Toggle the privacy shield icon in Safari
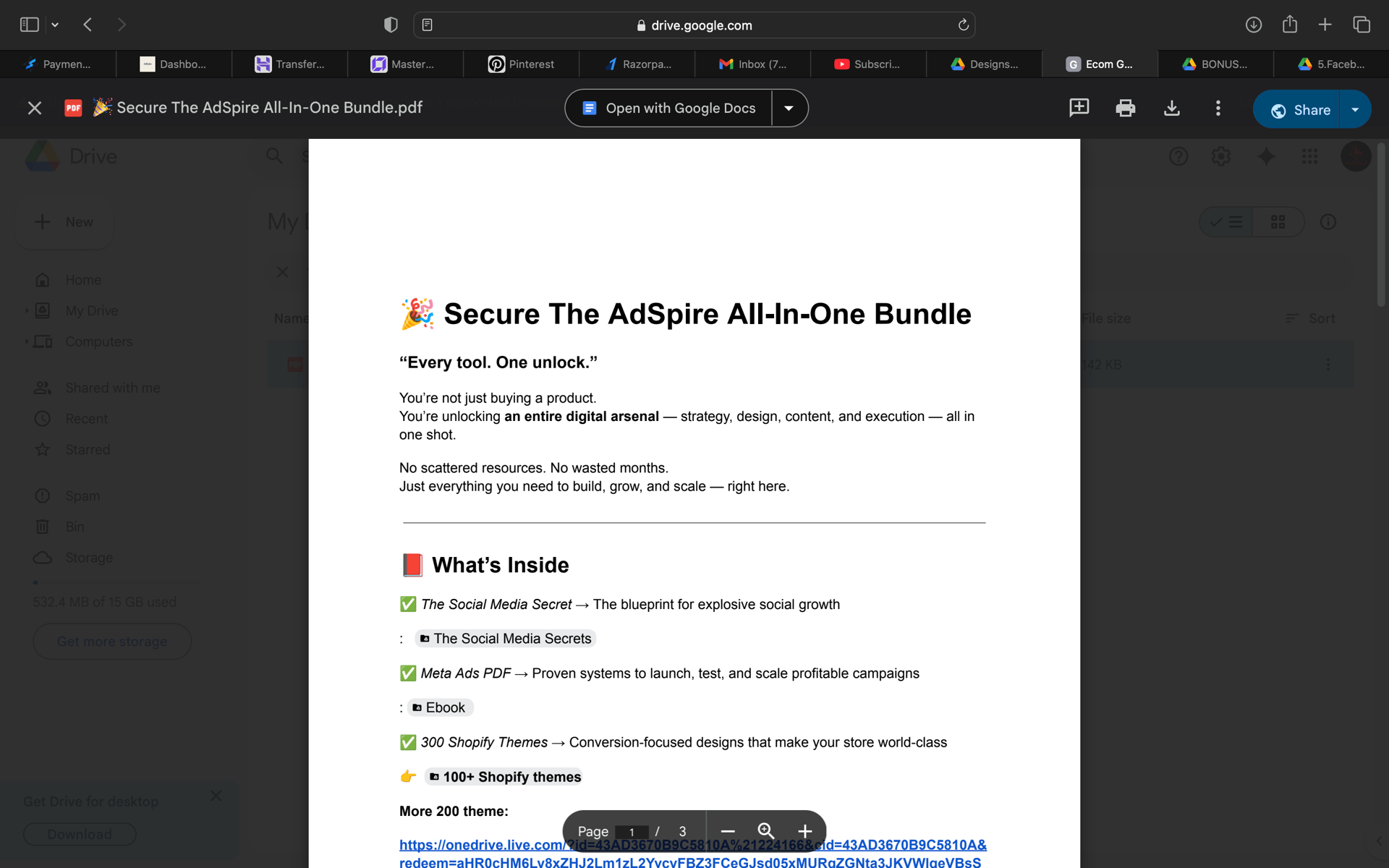 click(x=391, y=25)
